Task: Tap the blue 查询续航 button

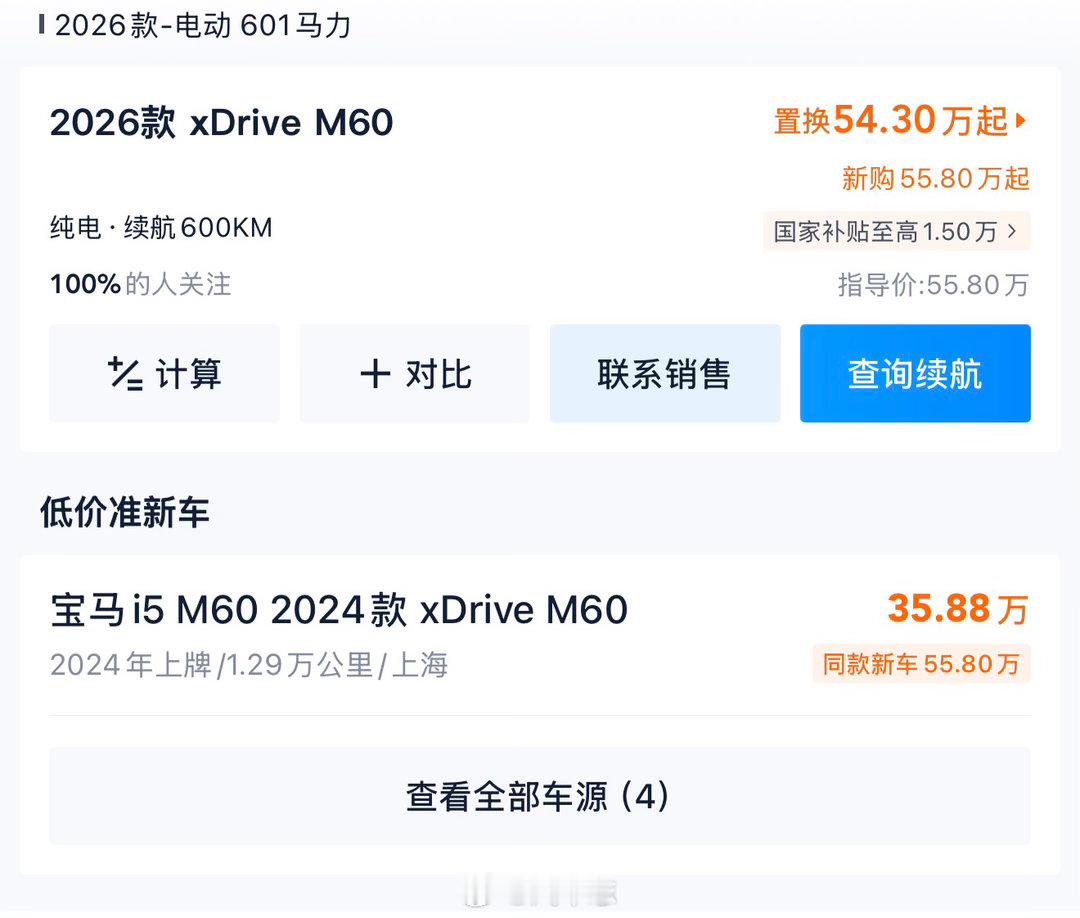Action: click(915, 373)
